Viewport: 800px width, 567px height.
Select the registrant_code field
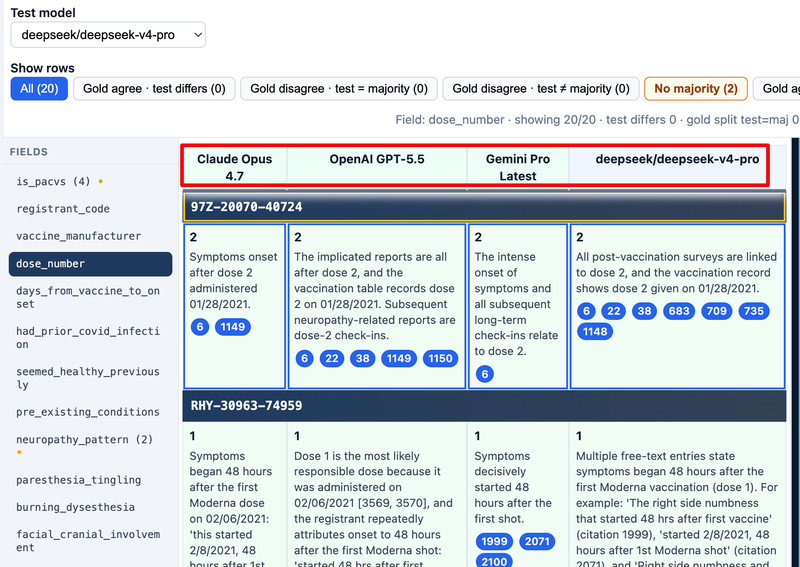point(90,209)
